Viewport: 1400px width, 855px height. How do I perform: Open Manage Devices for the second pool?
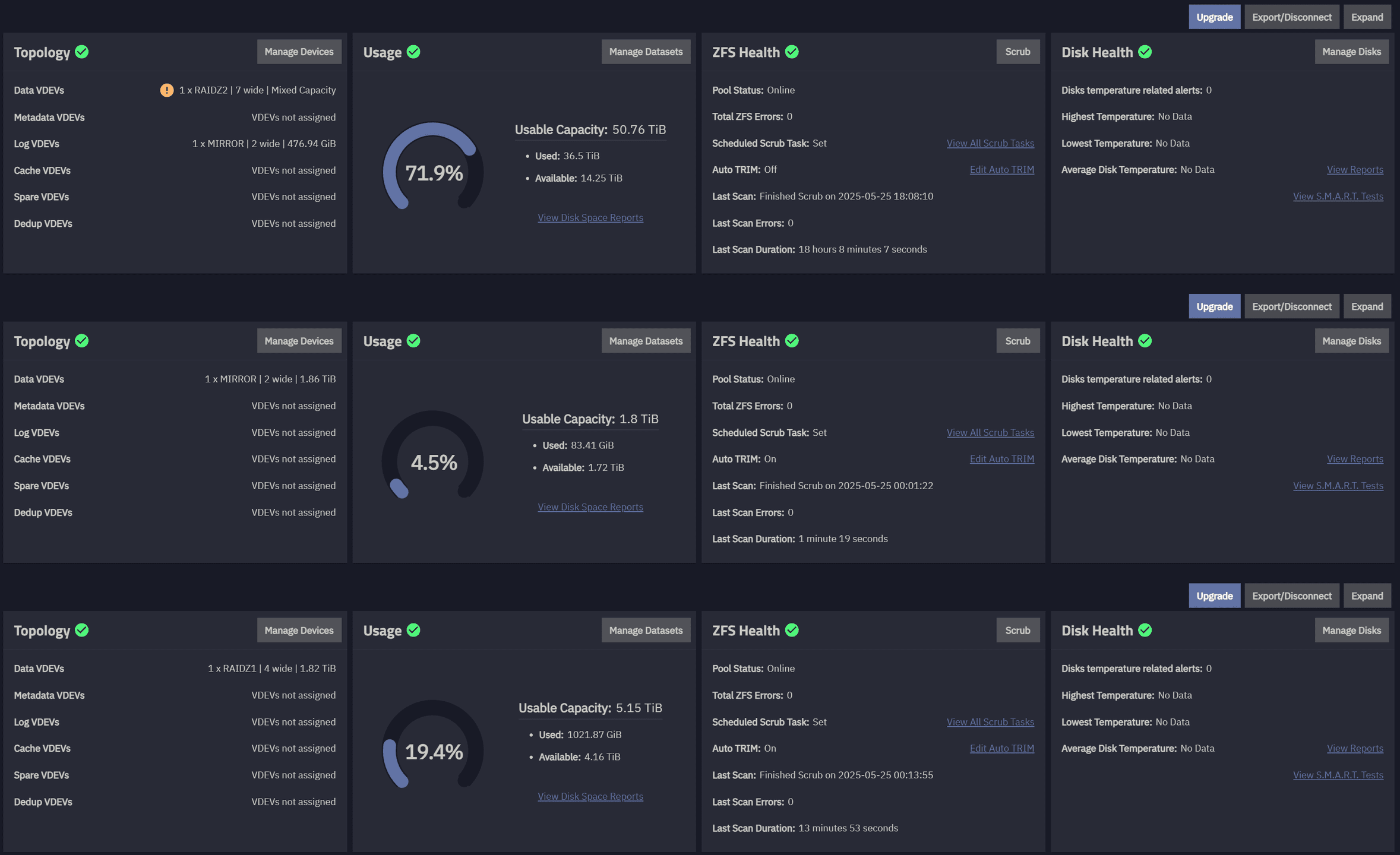point(299,341)
